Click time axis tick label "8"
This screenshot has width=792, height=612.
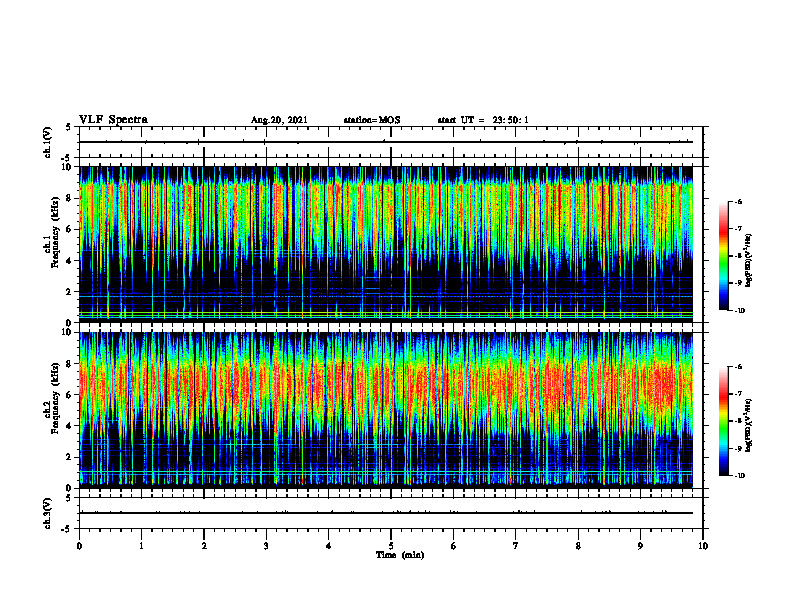[578, 546]
